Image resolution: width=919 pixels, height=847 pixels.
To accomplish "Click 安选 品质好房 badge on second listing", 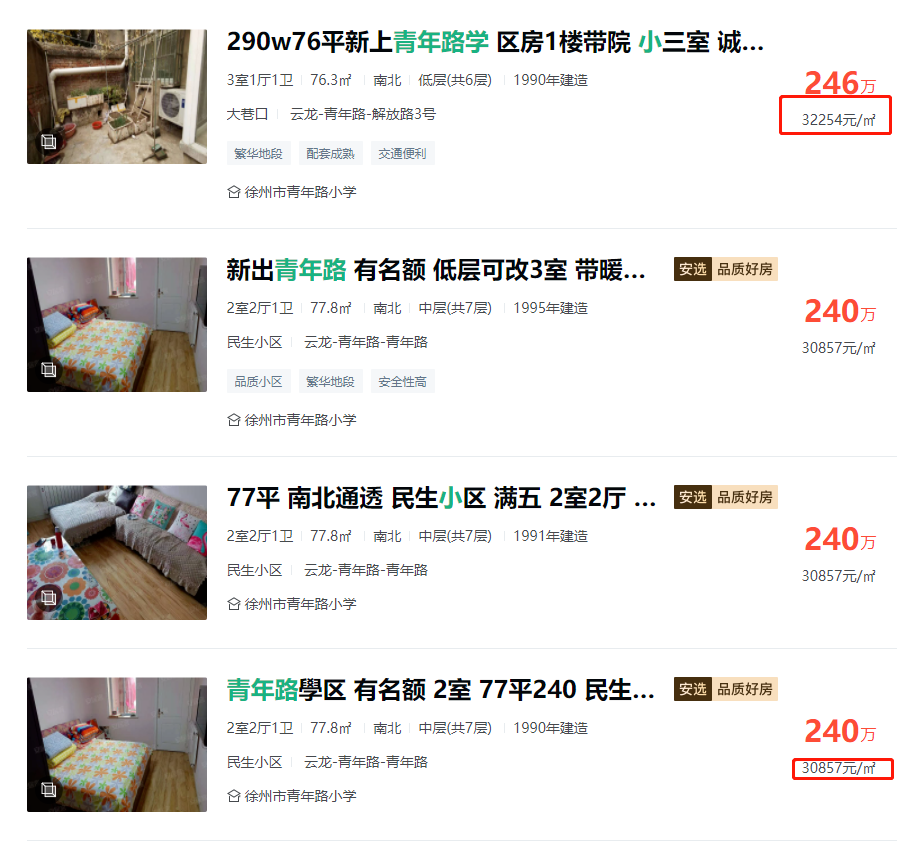I will (726, 269).
